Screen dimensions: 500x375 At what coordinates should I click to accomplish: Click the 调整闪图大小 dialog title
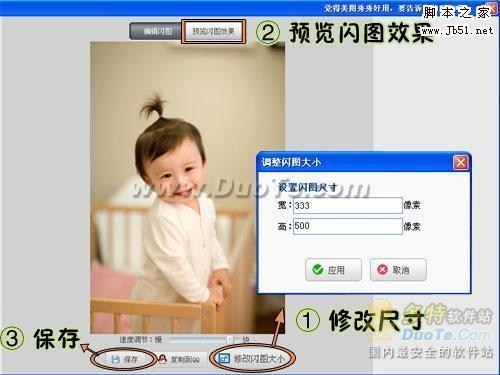coord(291,163)
